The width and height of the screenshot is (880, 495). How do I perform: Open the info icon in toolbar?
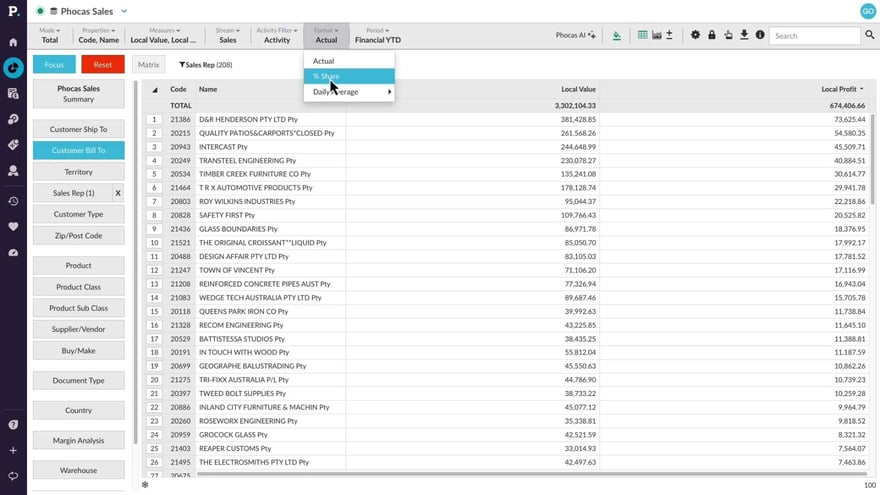coord(760,35)
